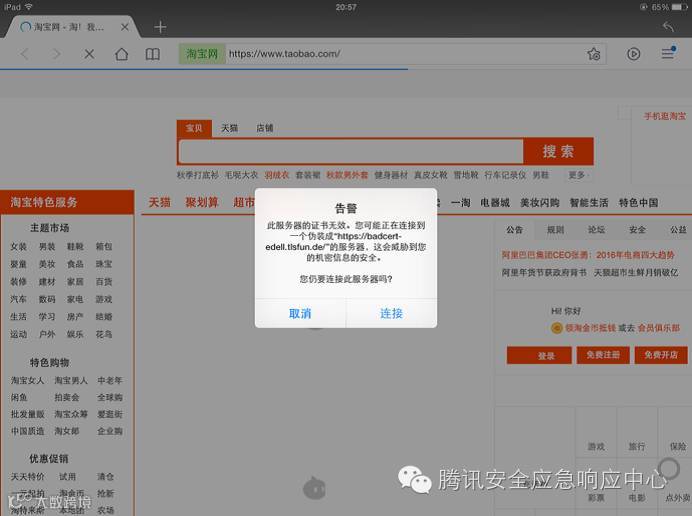Tap the Taobao search input box
The width and height of the screenshot is (692, 516).
point(351,151)
